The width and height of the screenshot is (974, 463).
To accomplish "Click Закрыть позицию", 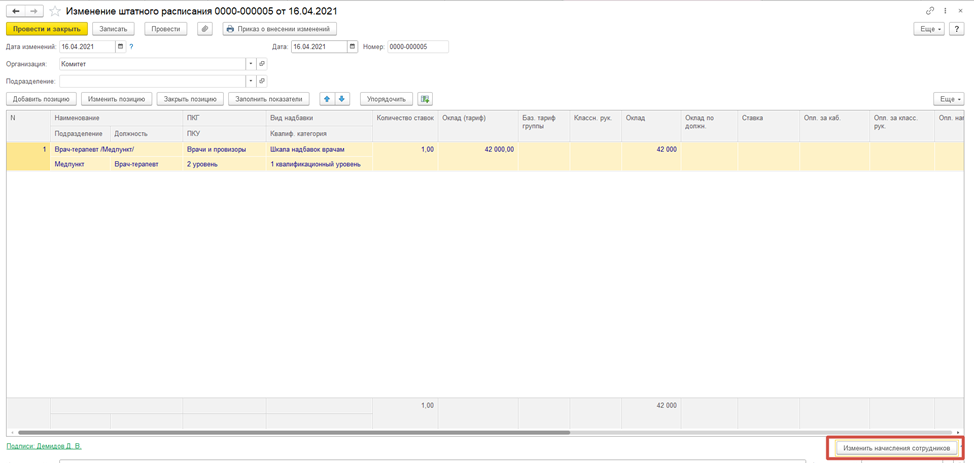I will (190, 99).
